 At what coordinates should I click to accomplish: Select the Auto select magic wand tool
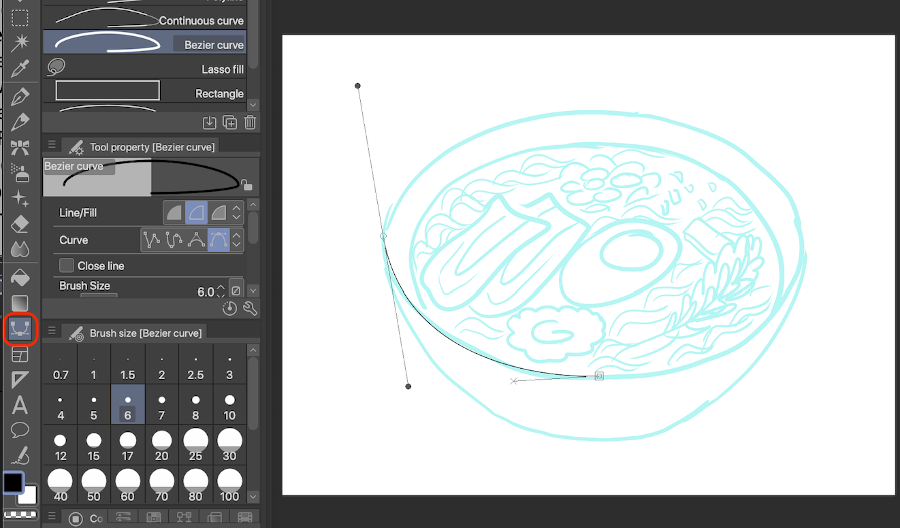(20, 42)
